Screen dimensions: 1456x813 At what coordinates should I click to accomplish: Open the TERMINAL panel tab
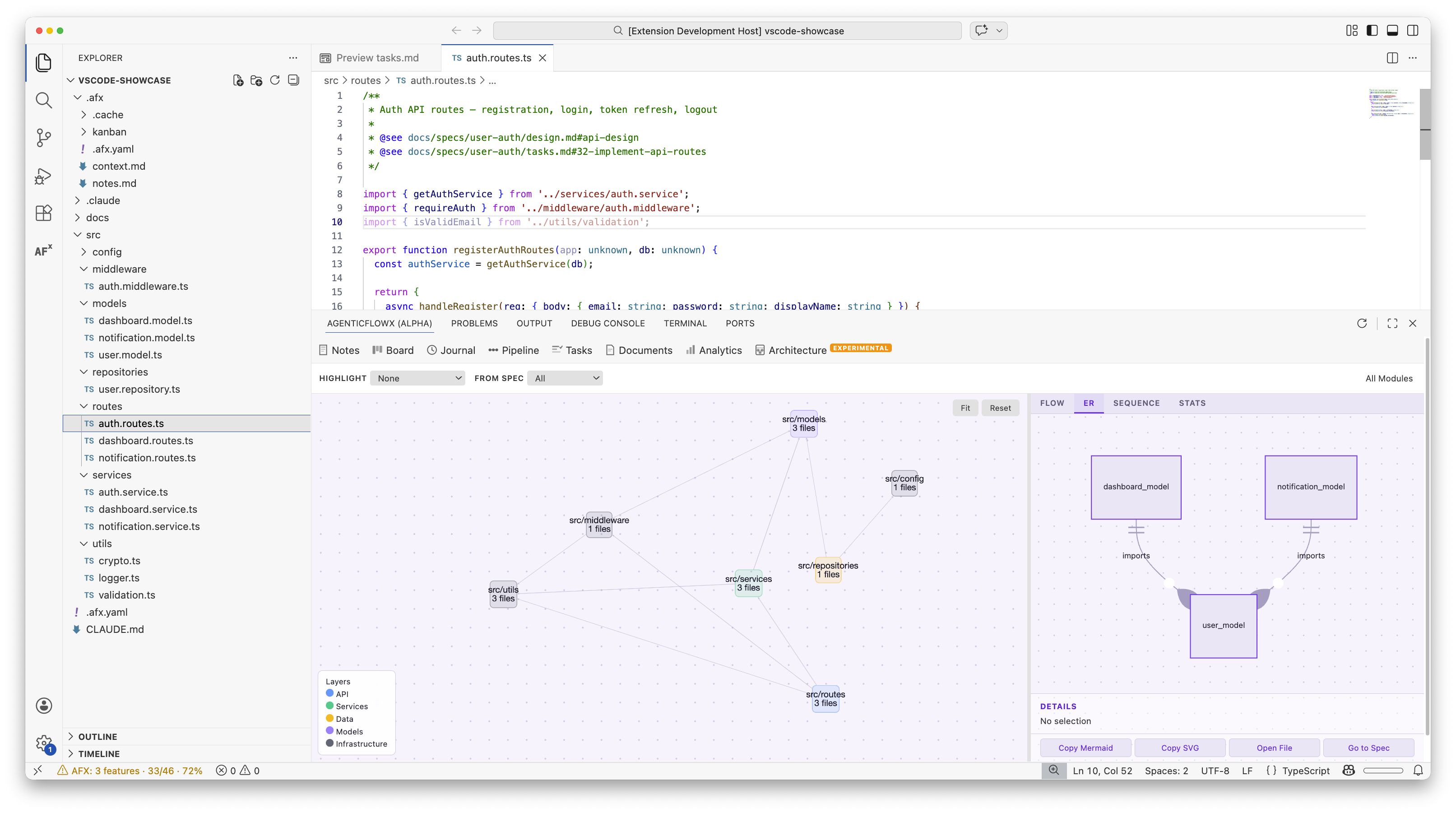pyautogui.click(x=685, y=323)
